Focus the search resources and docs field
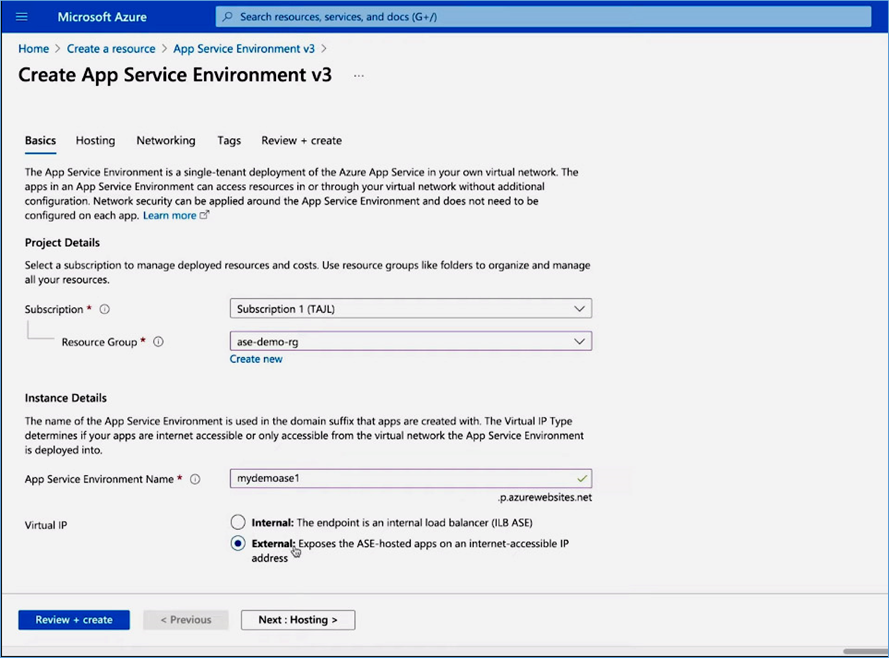 point(543,16)
